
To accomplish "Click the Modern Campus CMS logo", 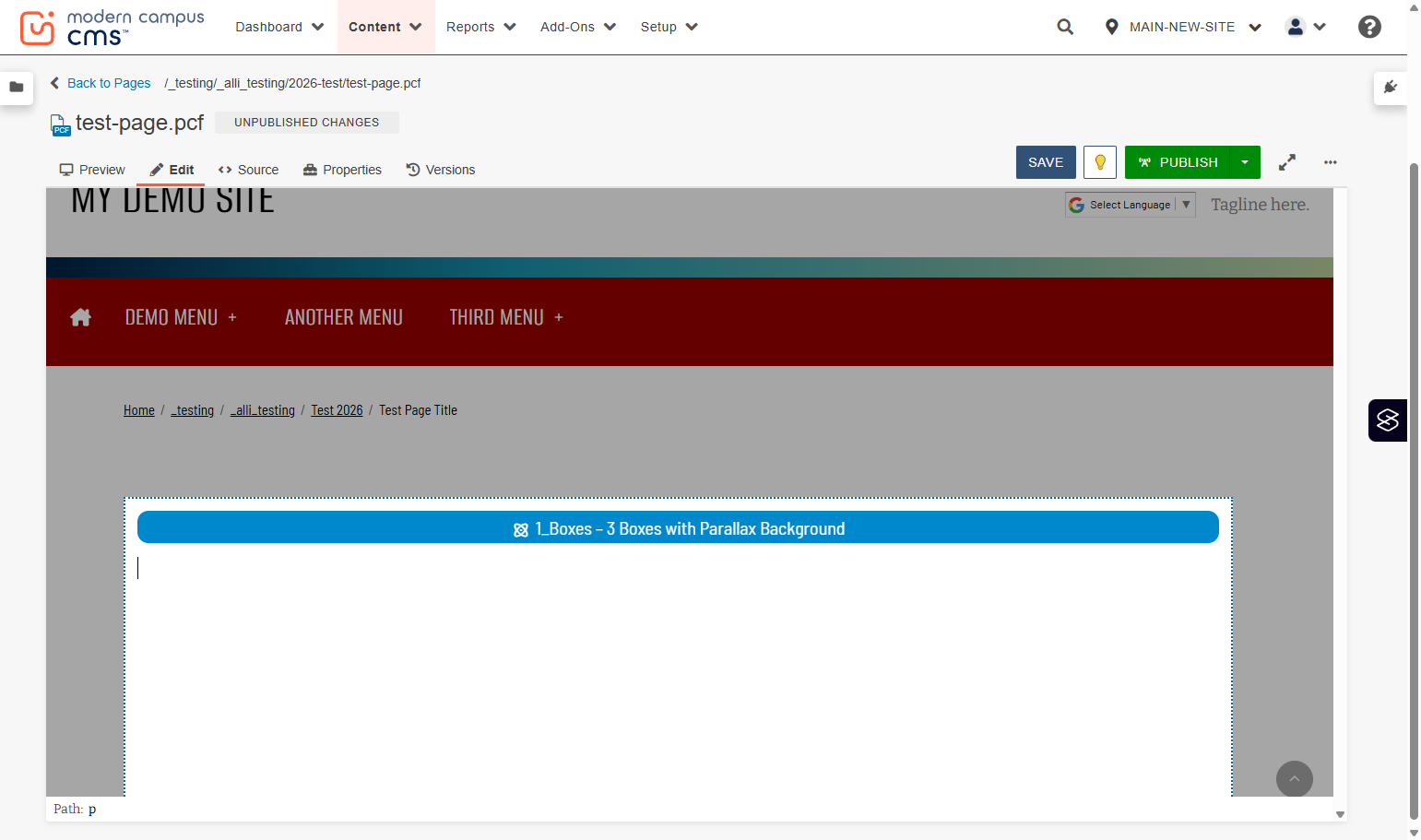I will [112, 28].
